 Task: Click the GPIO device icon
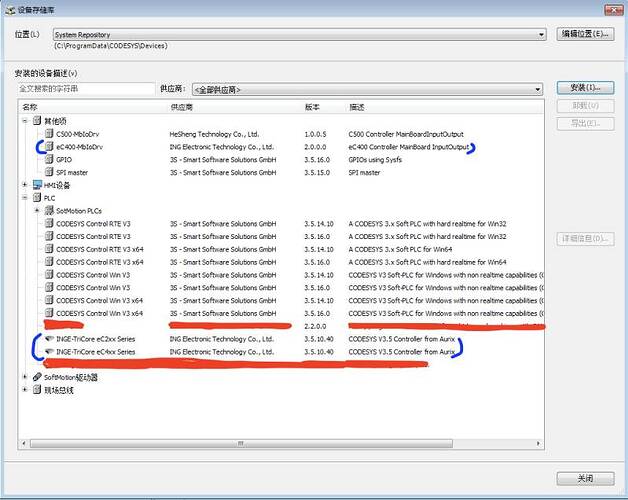[x=49, y=159]
